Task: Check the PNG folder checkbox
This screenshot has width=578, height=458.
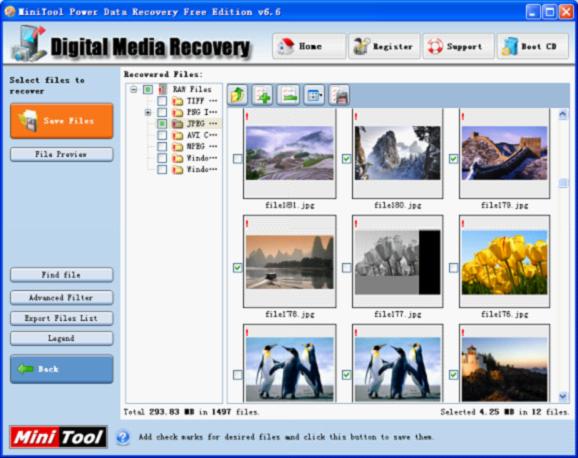Action: (162, 112)
